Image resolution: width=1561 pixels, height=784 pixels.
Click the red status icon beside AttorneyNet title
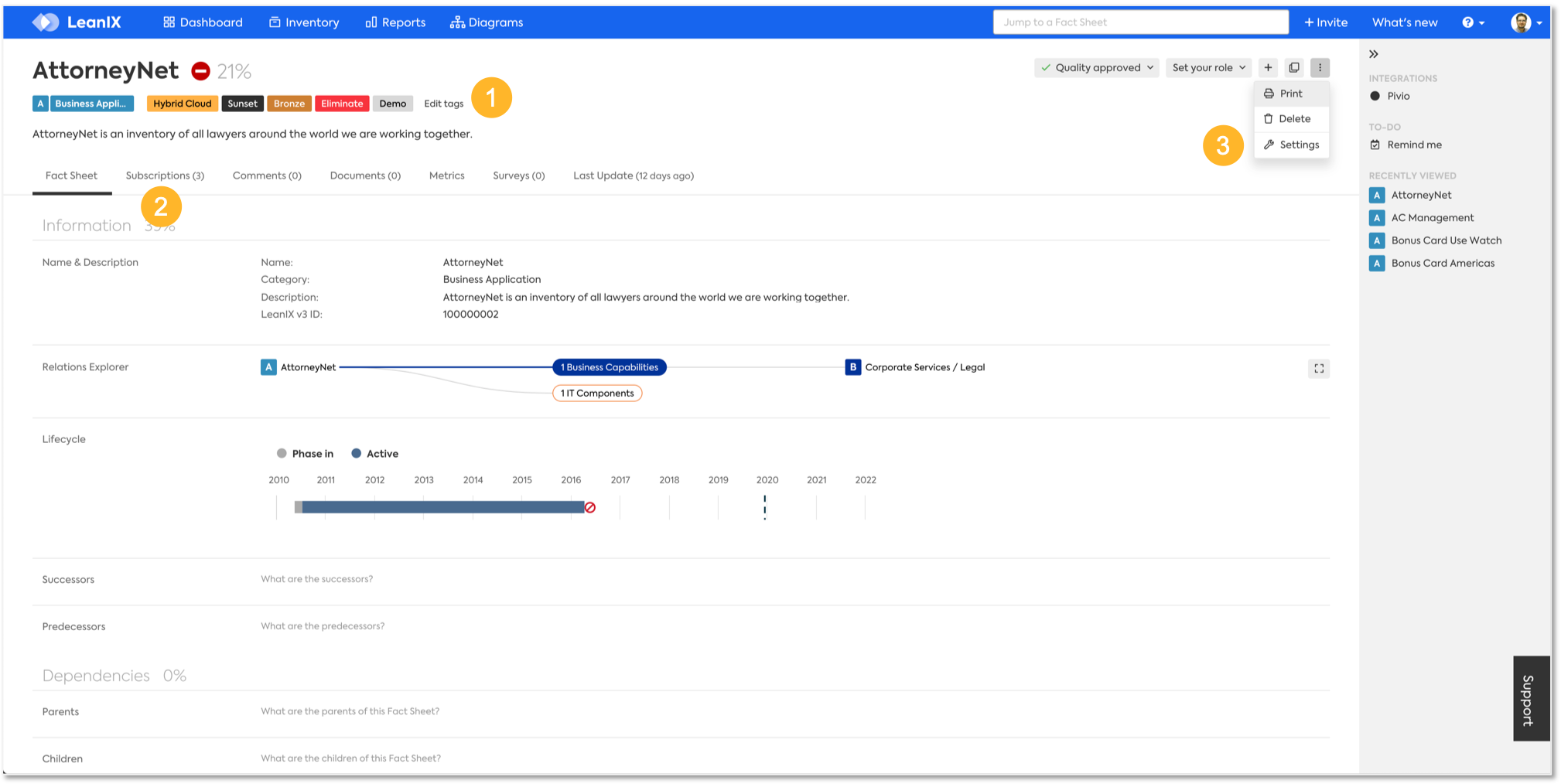click(200, 71)
